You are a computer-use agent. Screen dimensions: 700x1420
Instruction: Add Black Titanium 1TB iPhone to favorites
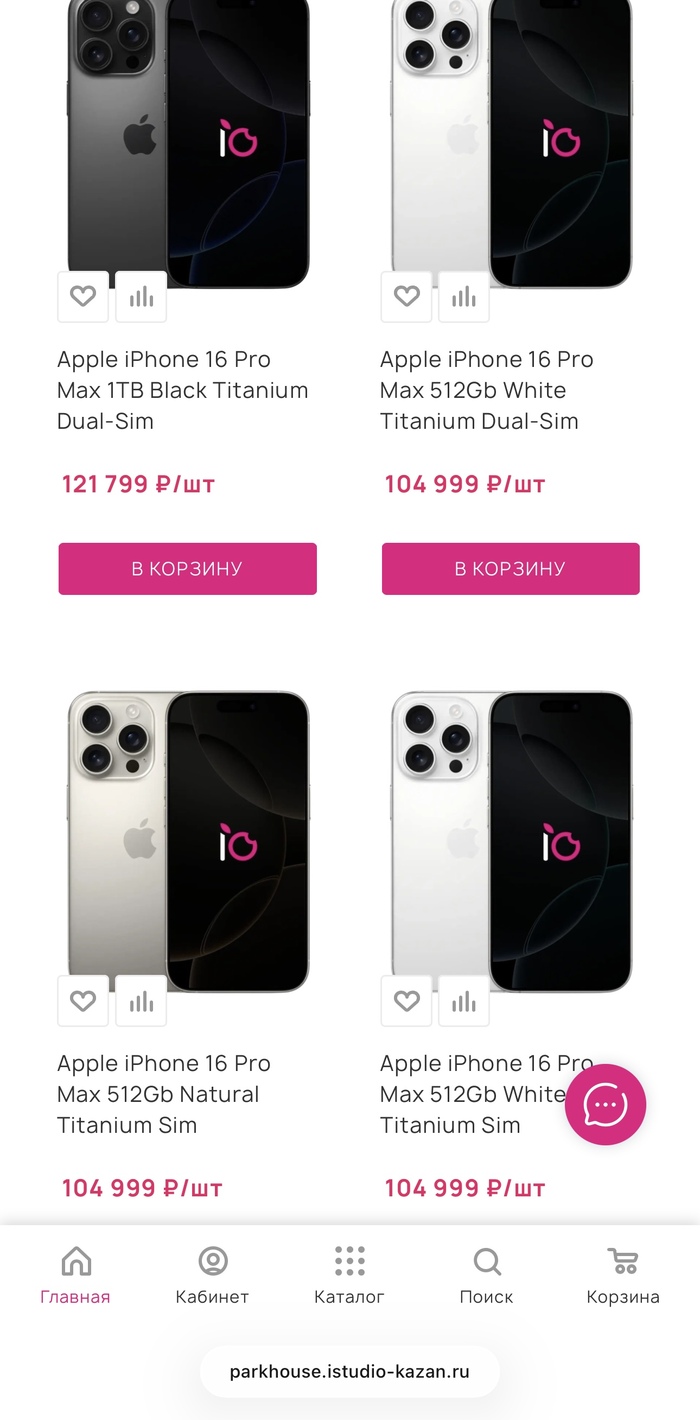(83, 297)
